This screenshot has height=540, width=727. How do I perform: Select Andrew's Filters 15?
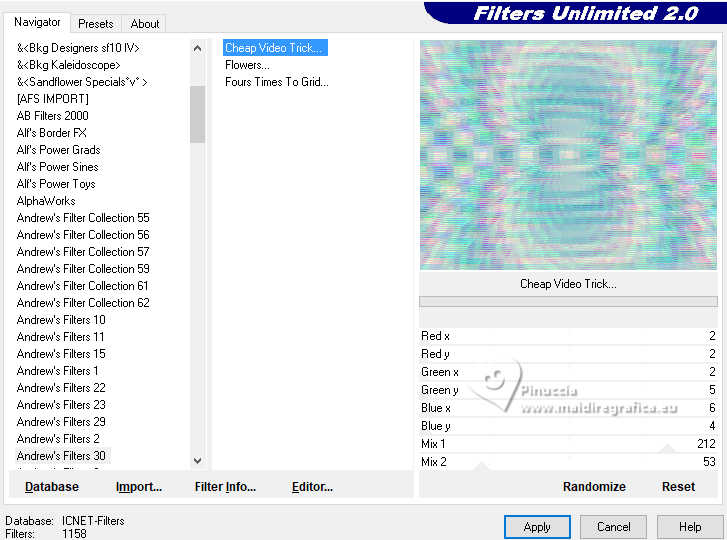(61, 354)
